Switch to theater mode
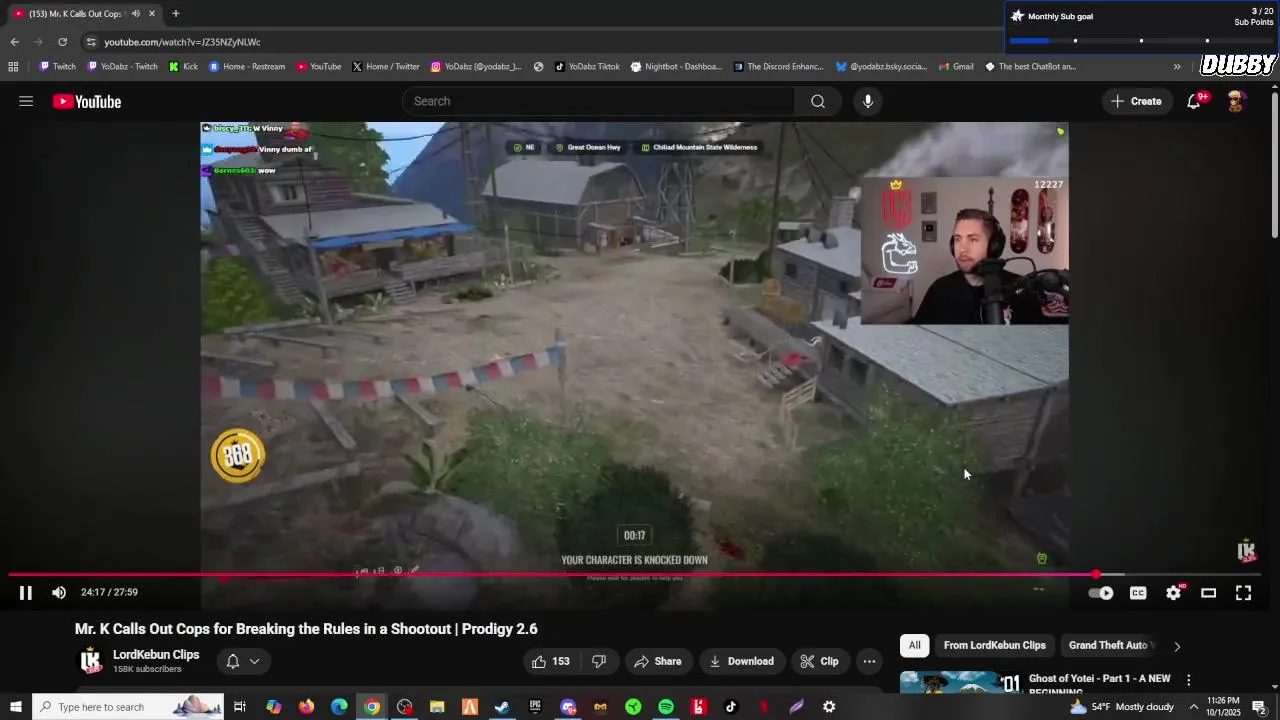 (1208, 593)
